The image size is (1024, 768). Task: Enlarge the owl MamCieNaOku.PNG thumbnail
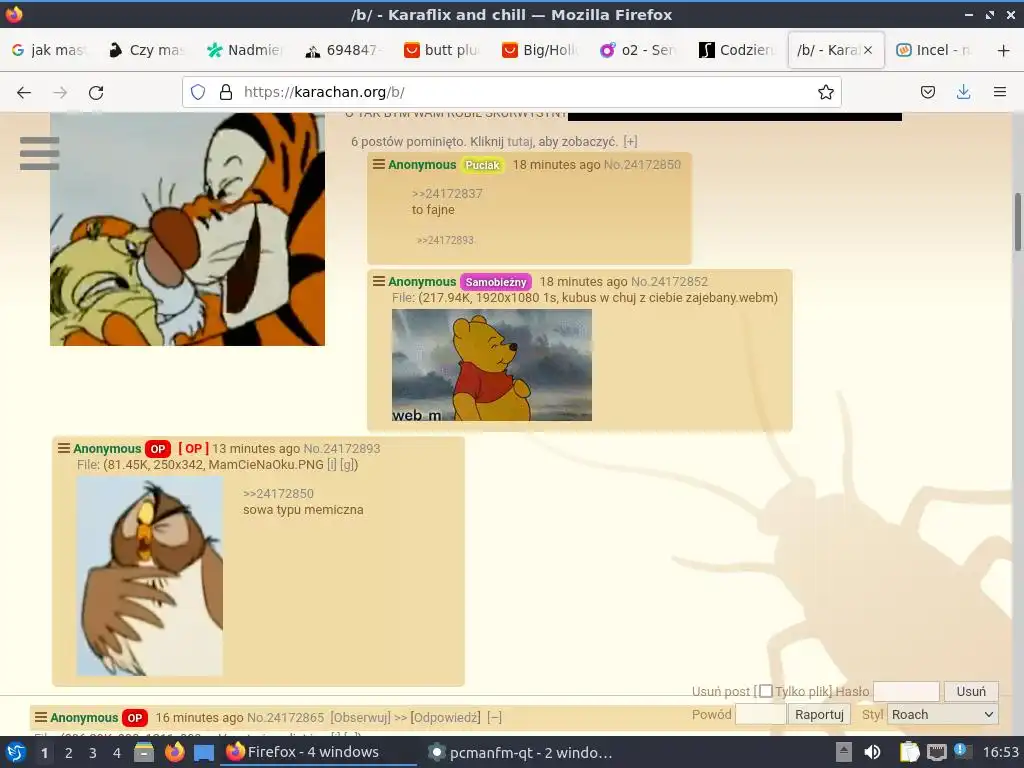(150, 575)
